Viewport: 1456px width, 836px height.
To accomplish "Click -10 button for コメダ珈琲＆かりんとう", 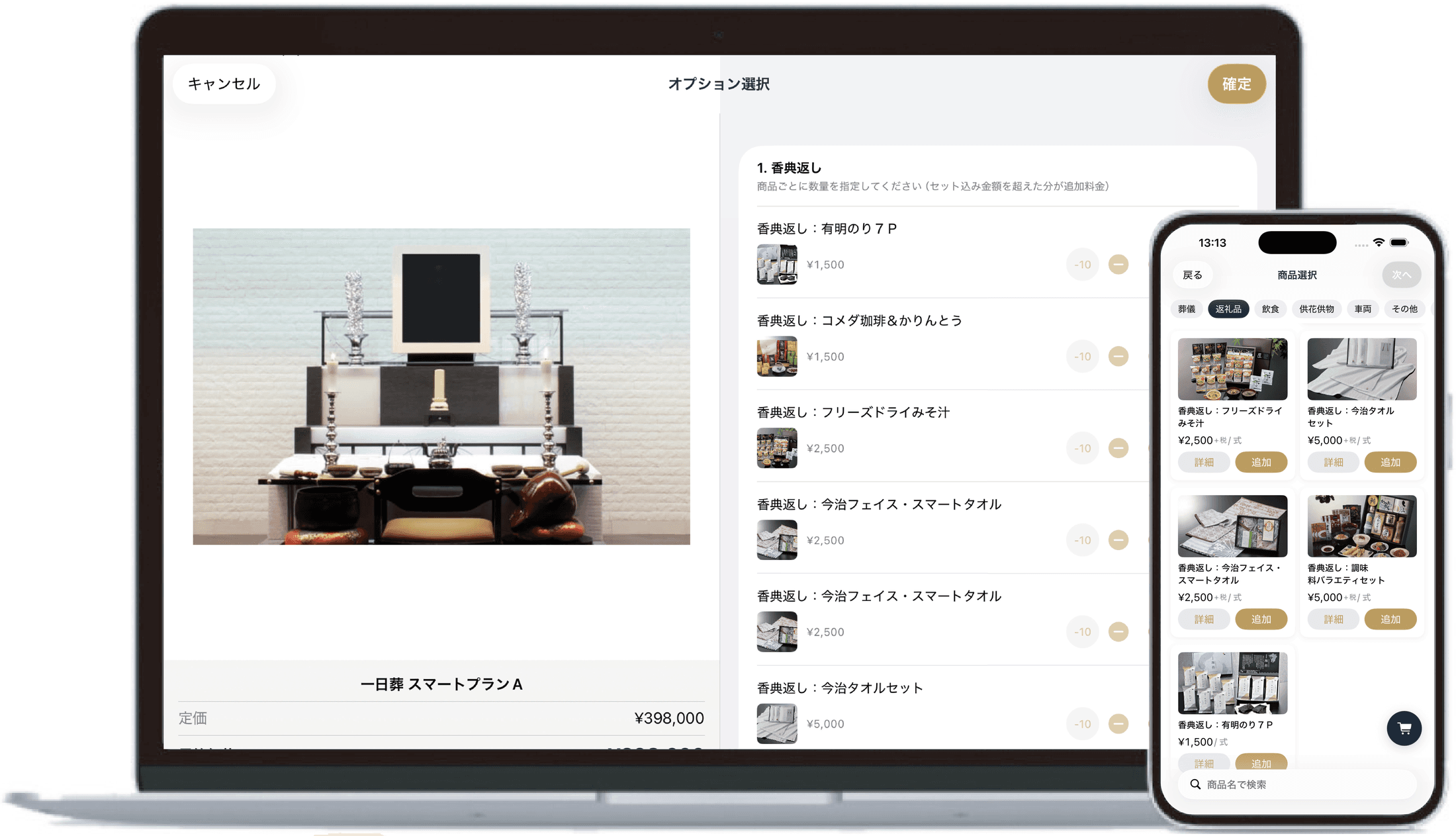I will 1083,357.
